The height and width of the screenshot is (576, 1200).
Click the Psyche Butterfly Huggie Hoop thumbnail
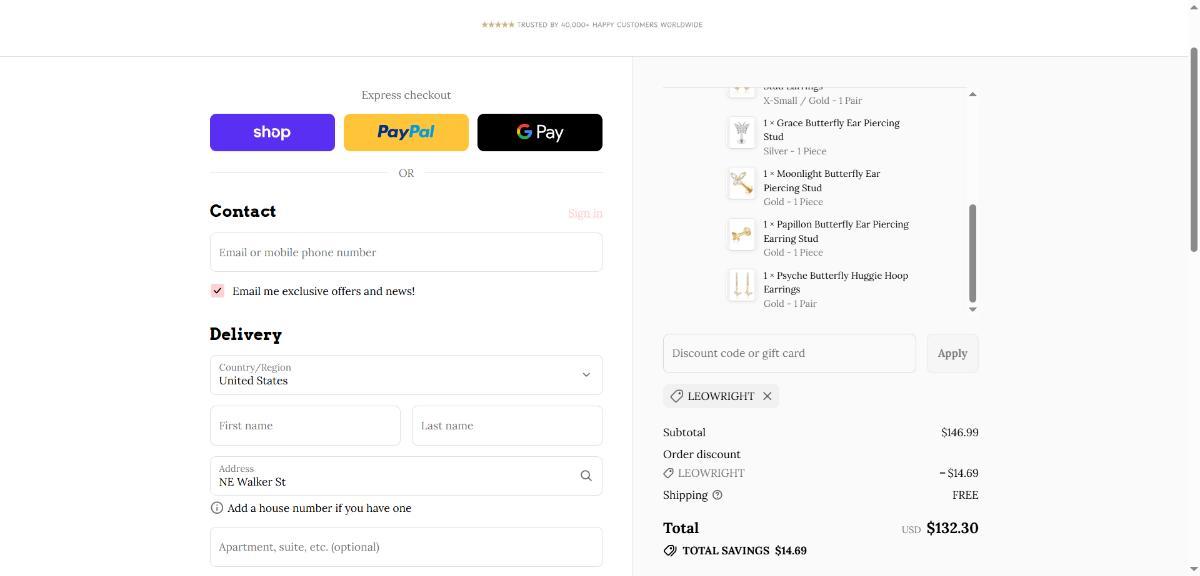point(741,285)
